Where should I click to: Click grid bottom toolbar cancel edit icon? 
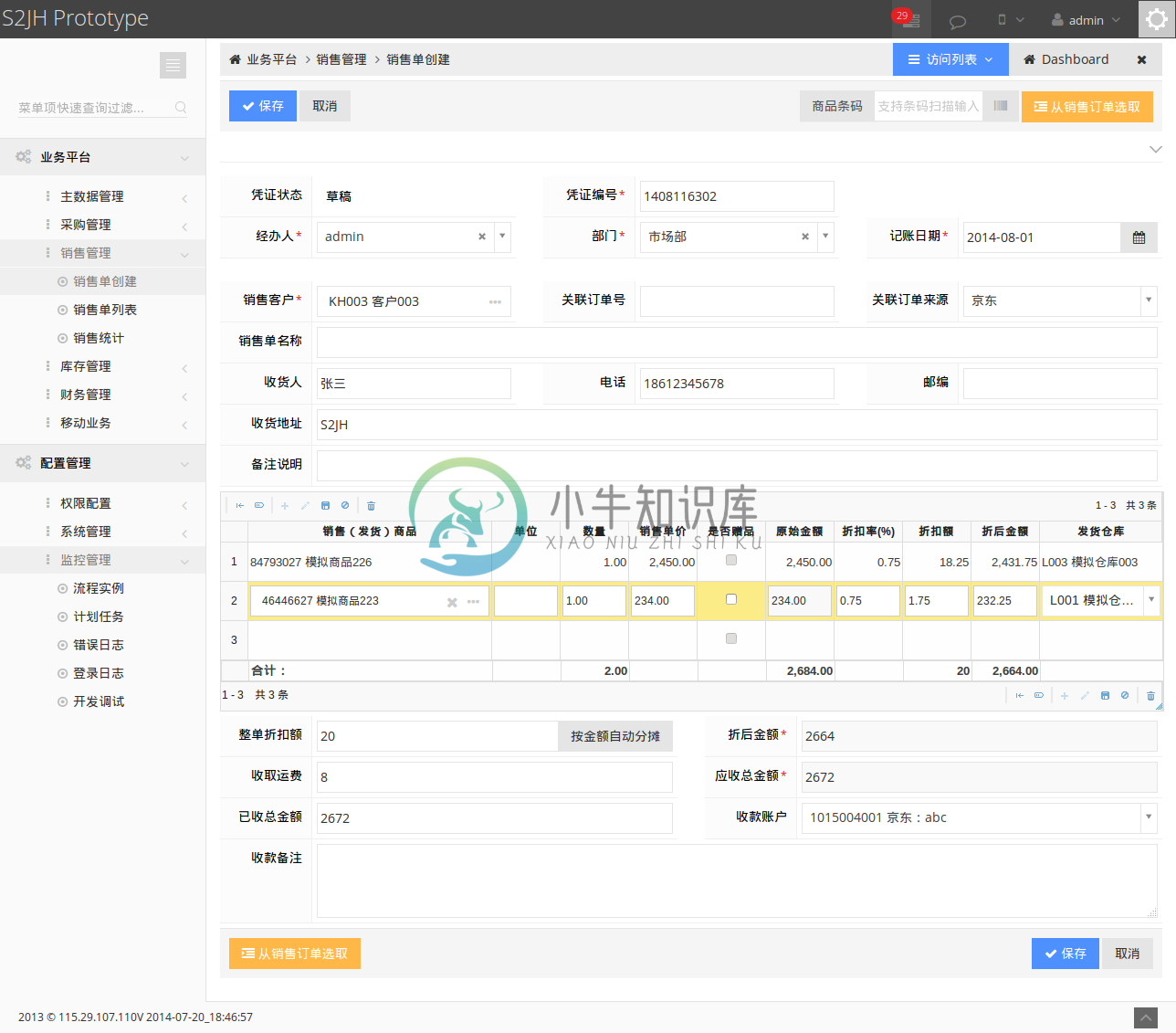[1125, 696]
